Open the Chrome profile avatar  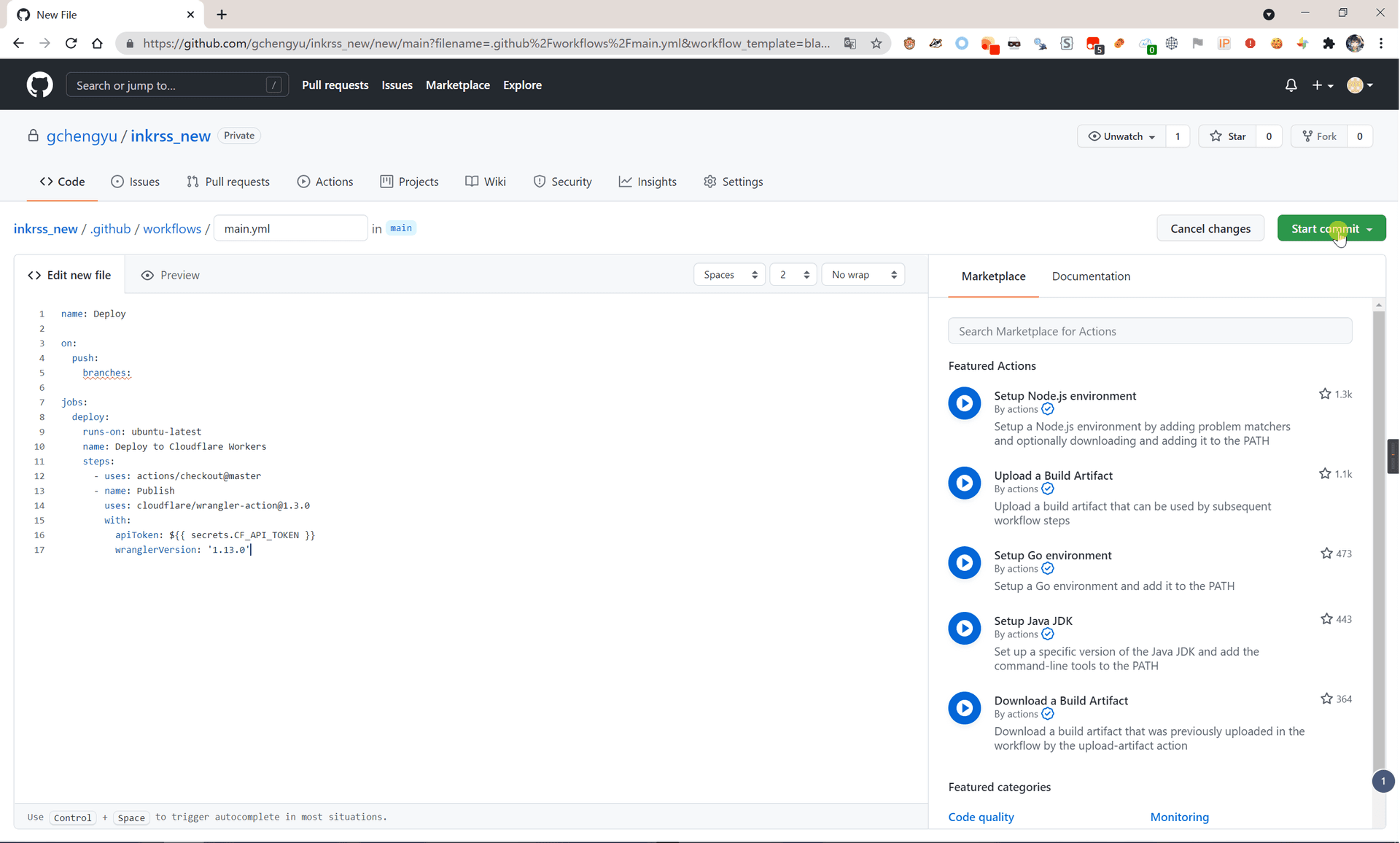(1355, 43)
